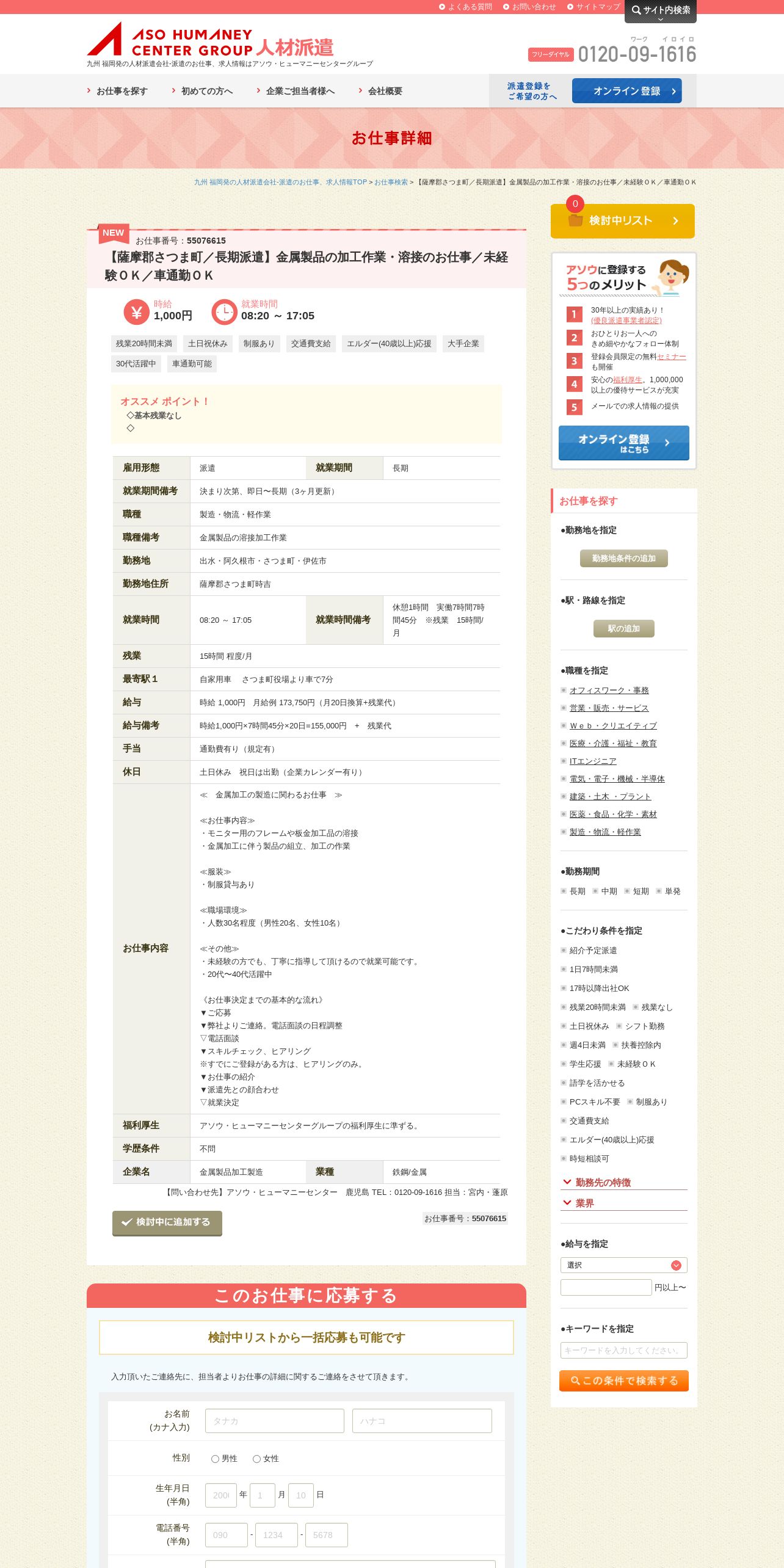Open お仕事検索 breadcrumb link
The height and width of the screenshot is (1568, 784).
point(391,182)
